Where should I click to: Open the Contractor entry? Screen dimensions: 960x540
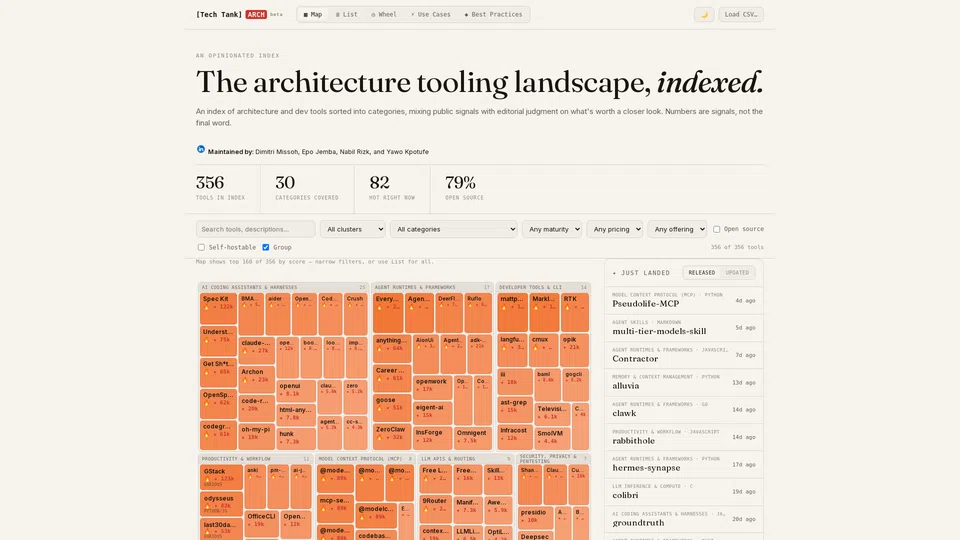click(x=684, y=355)
